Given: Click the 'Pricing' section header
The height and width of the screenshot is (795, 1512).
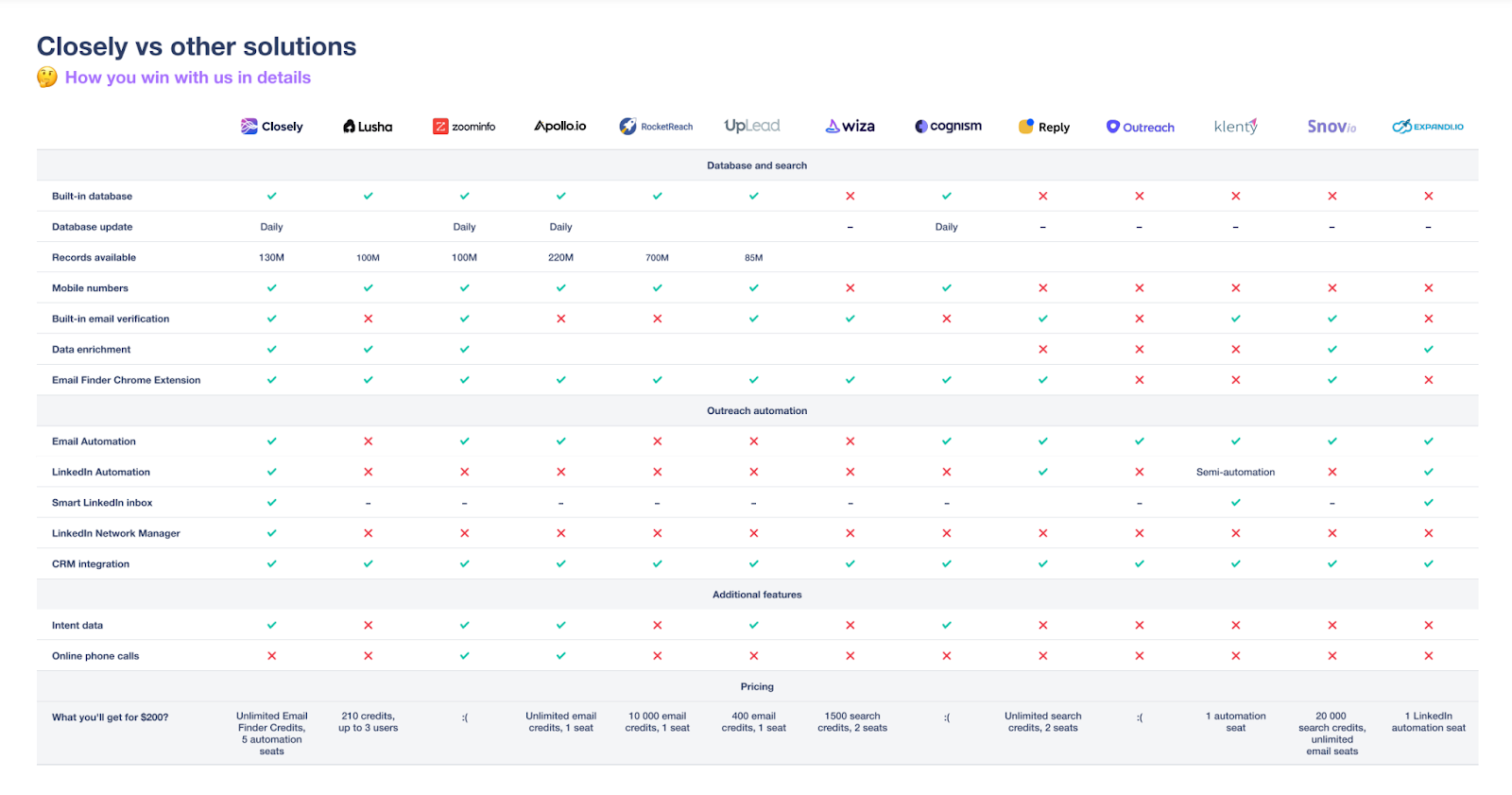Looking at the screenshot, I should [757, 687].
